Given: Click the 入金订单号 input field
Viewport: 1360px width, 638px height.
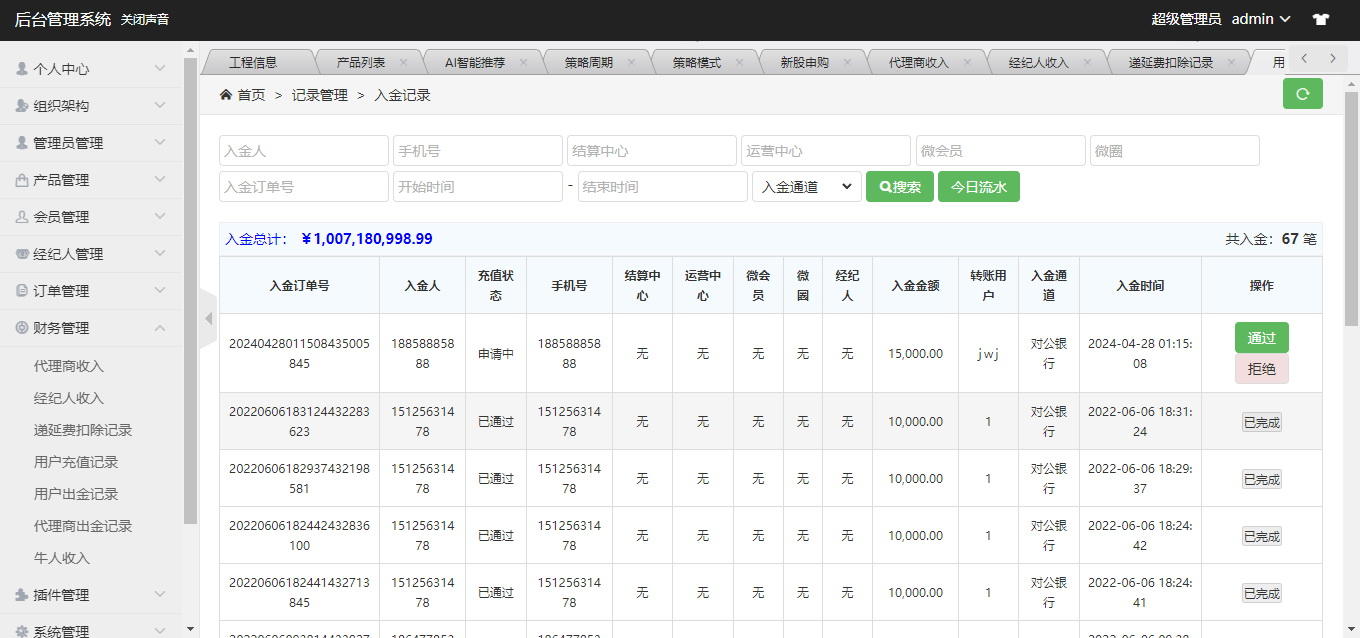Looking at the screenshot, I should click(x=303, y=187).
